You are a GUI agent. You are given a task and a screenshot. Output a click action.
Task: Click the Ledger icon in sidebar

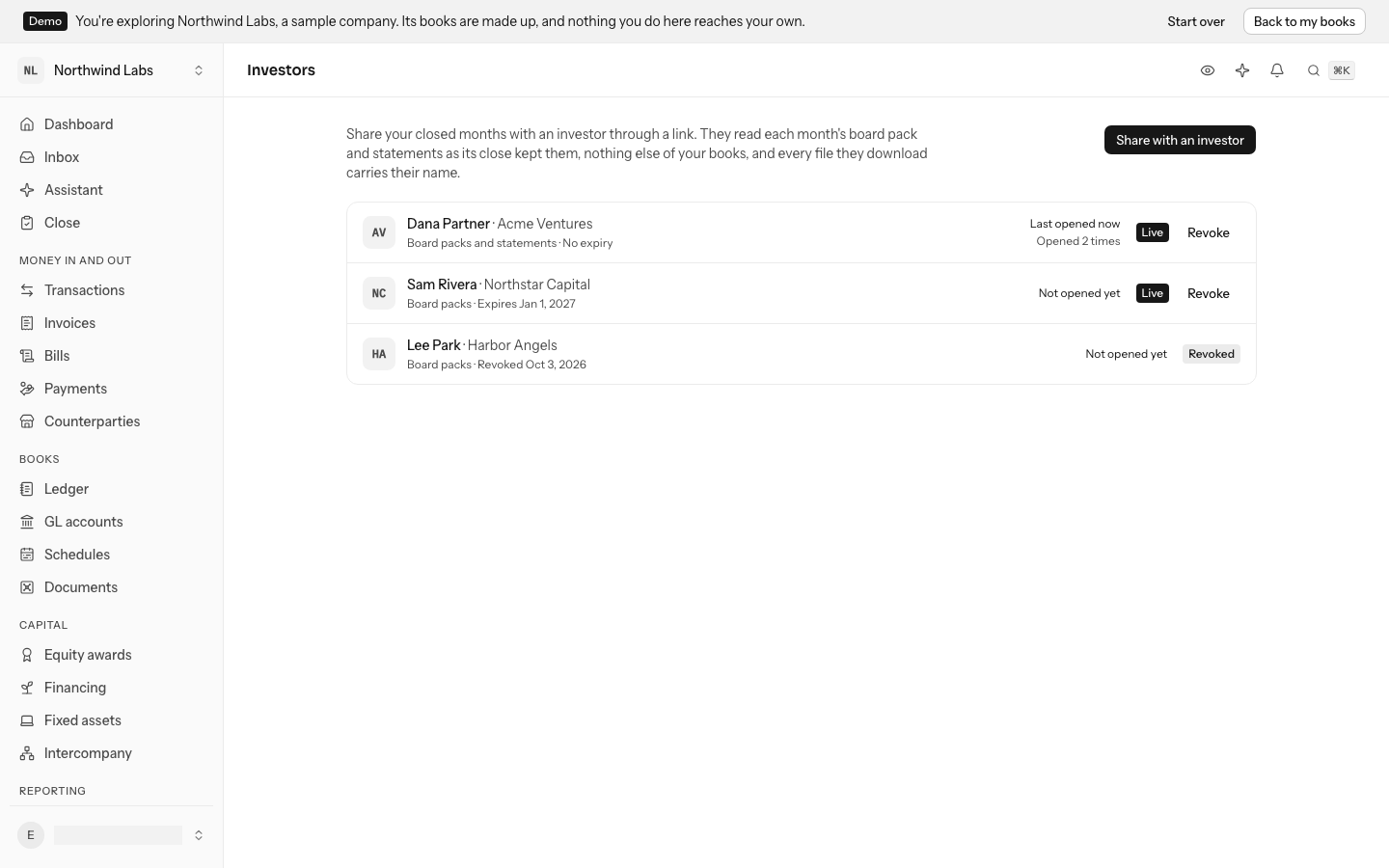(x=27, y=489)
